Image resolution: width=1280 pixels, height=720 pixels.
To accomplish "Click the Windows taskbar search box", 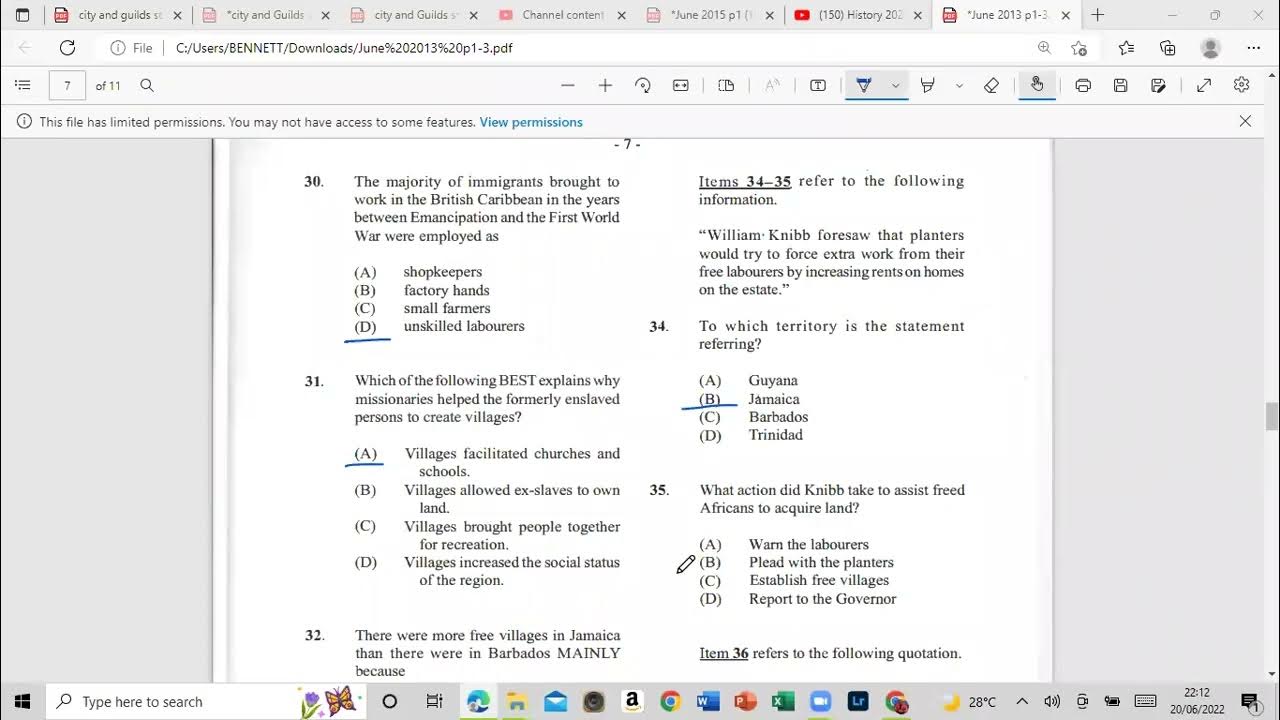I will click(x=207, y=701).
